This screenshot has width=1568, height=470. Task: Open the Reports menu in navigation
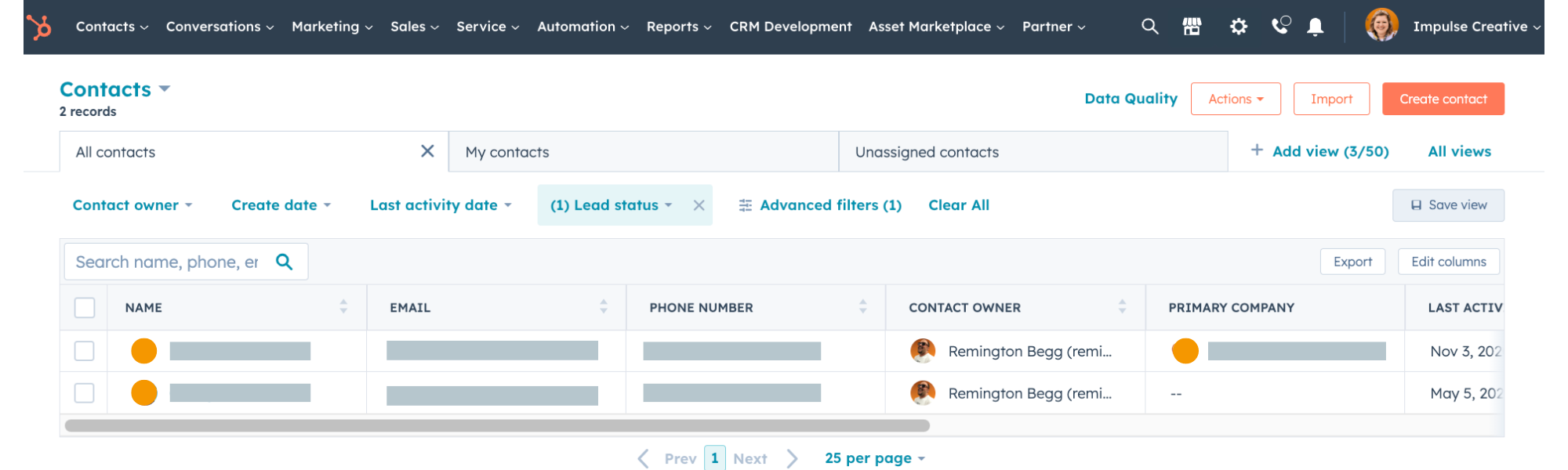[678, 27]
